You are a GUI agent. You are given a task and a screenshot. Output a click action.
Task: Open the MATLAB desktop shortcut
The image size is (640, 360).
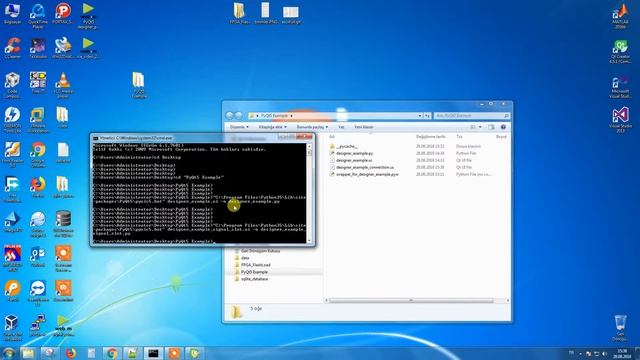pos(620,16)
